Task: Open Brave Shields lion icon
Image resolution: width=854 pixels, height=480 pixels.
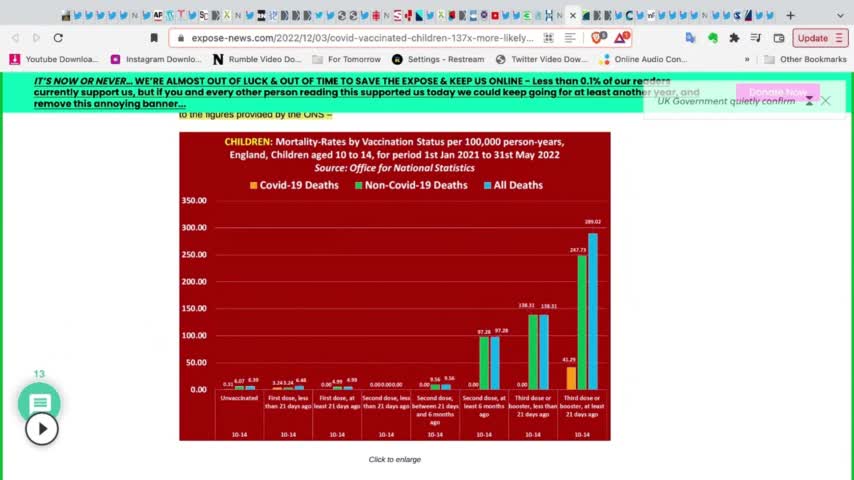Action: click(598, 38)
